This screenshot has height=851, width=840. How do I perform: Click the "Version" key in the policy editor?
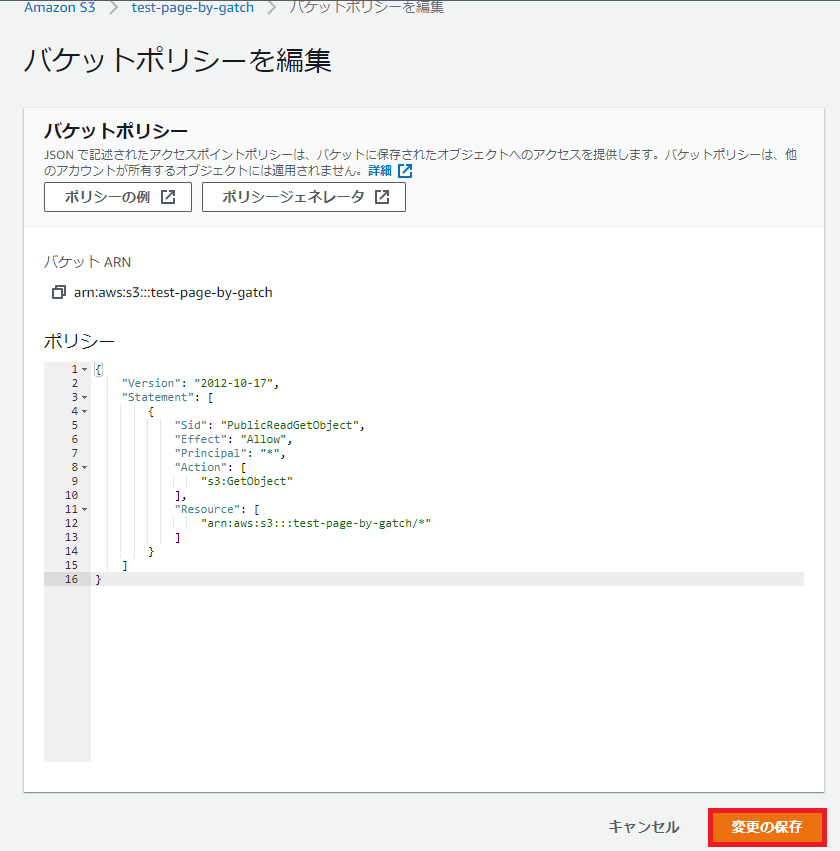pyautogui.click(x=151, y=383)
